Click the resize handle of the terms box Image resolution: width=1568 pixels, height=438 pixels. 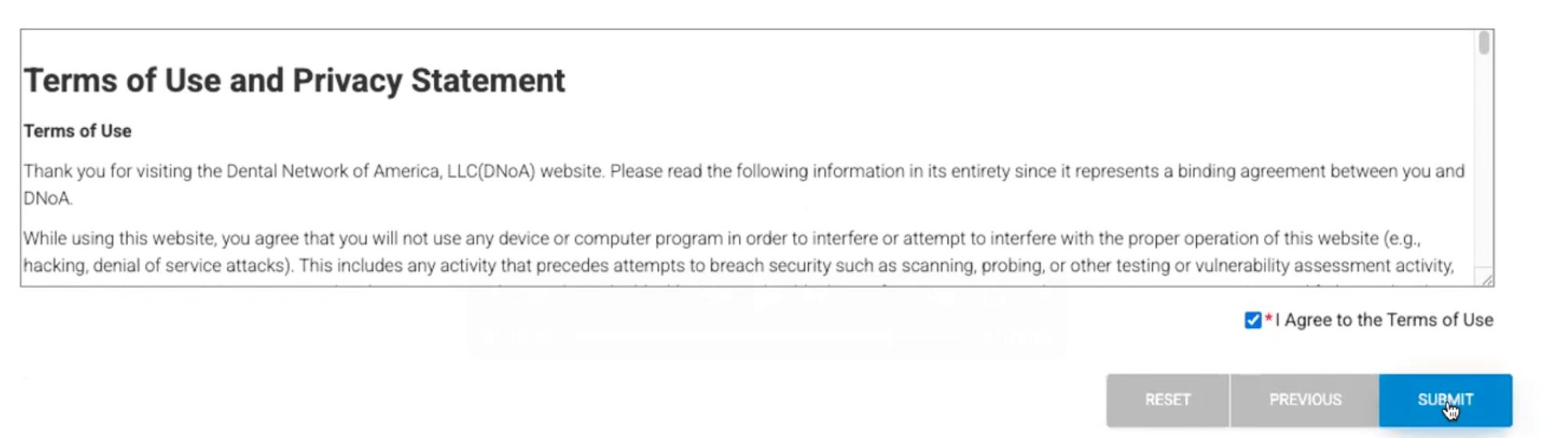(x=1486, y=280)
